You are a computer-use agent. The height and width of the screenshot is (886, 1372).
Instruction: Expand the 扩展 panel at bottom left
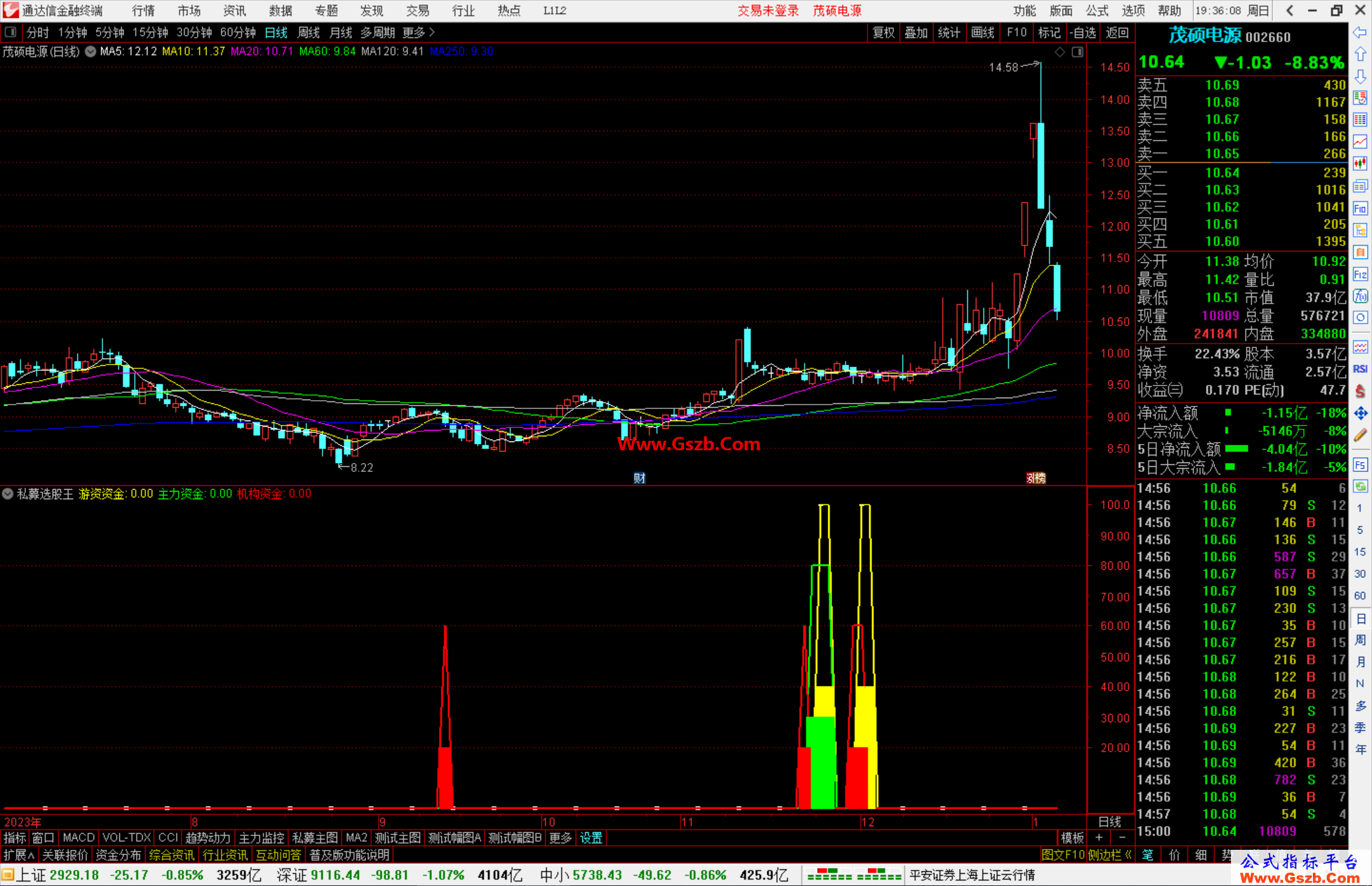point(19,855)
